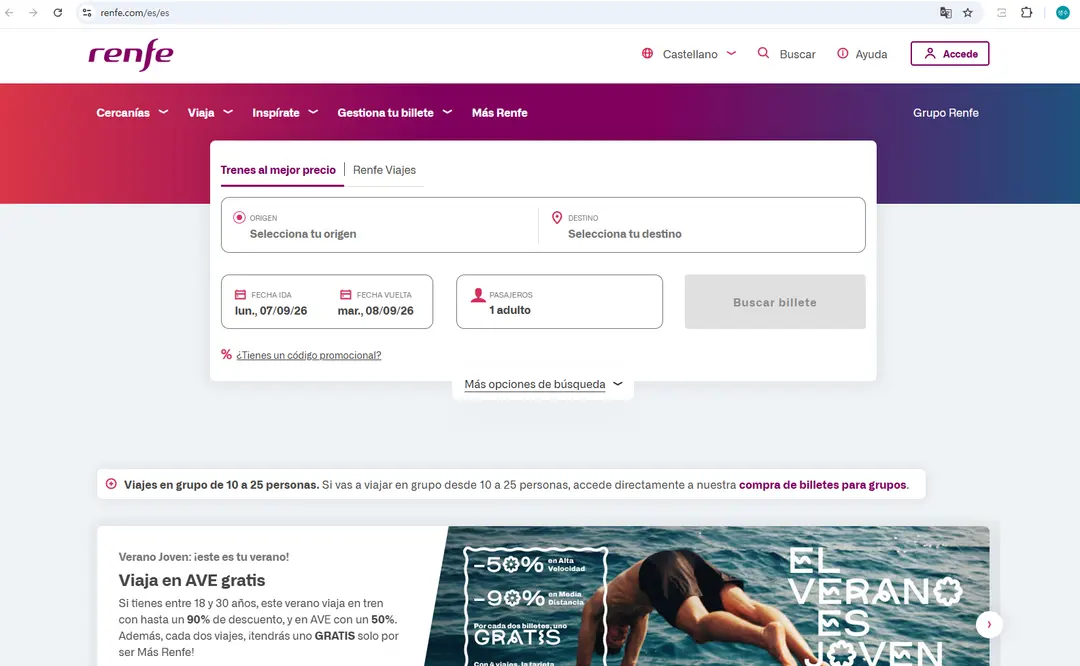This screenshot has height=666, width=1080.
Task: Click the destination pin icon
Action: tap(557, 218)
